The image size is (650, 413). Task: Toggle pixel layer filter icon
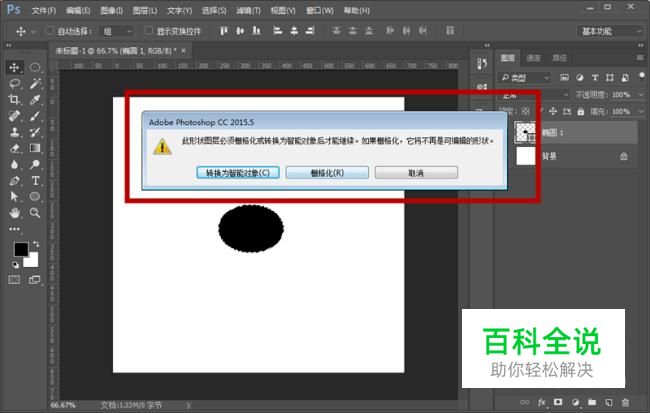click(564, 77)
